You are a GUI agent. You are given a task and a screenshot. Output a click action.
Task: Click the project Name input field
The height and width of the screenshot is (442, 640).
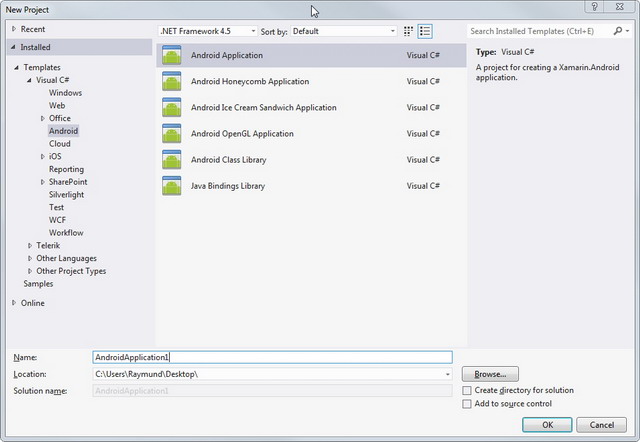[x=272, y=358]
